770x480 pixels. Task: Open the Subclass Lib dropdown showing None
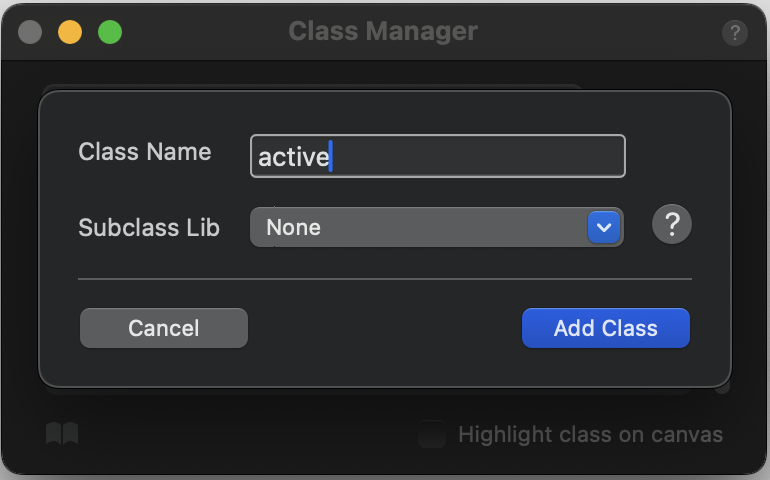point(420,227)
